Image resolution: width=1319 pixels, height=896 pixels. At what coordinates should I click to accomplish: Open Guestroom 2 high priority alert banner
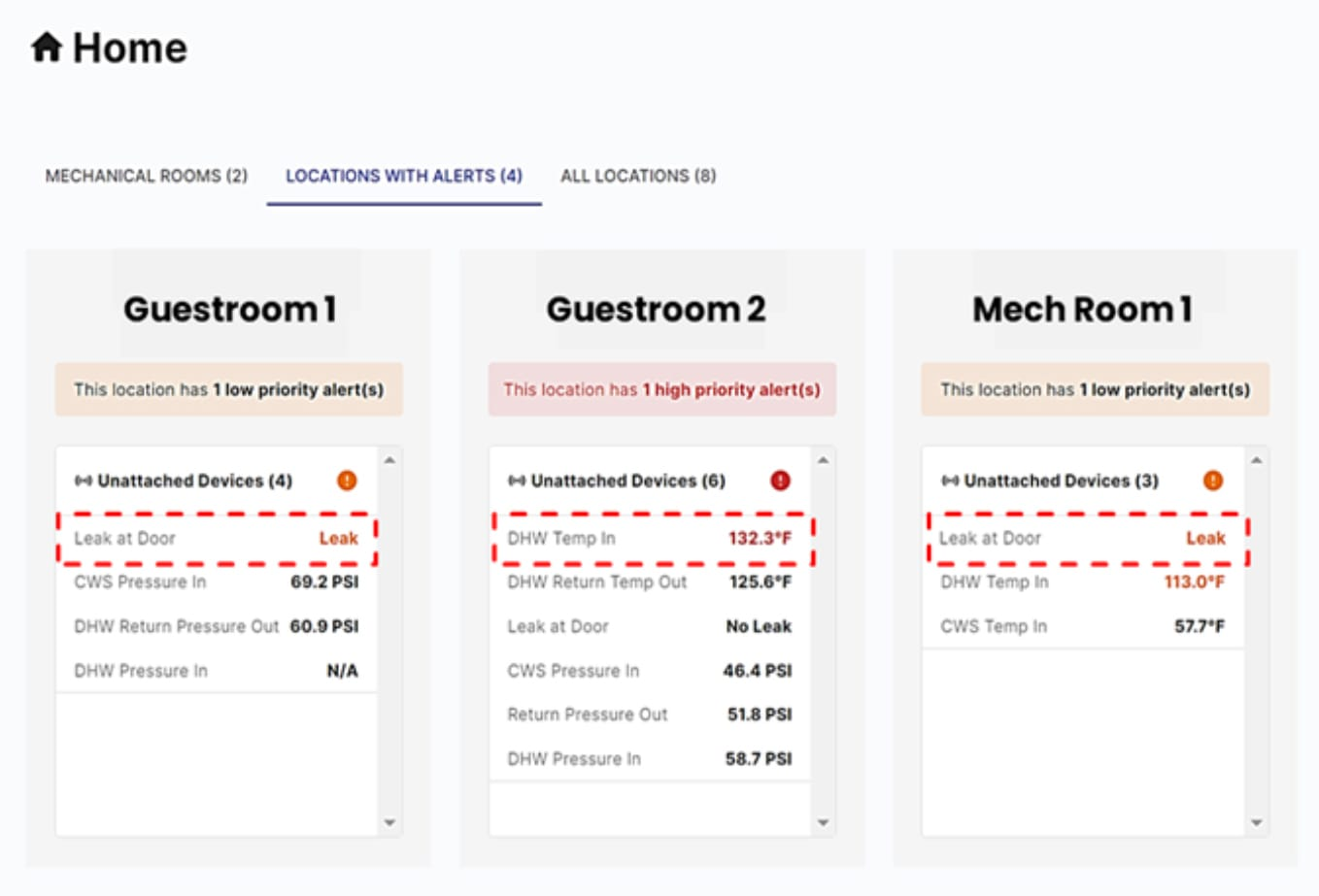click(x=662, y=389)
